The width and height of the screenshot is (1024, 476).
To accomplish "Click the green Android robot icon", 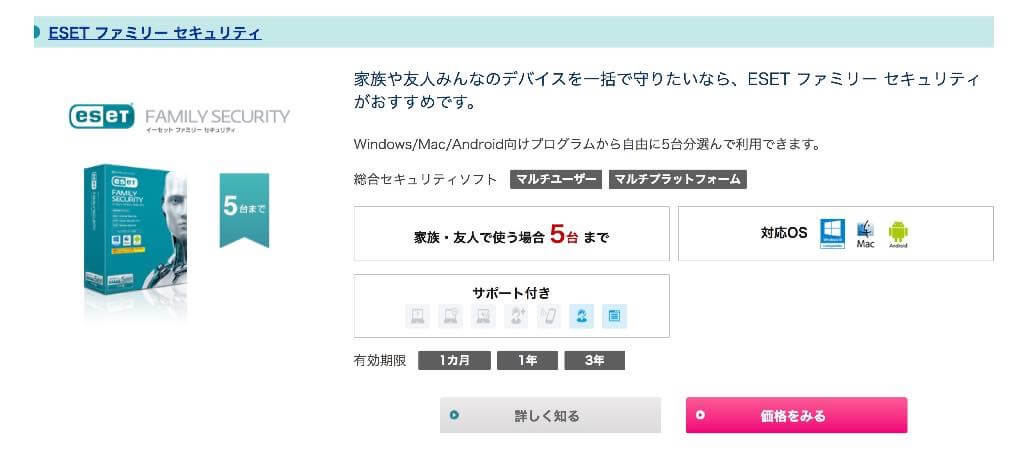I will 898,233.
